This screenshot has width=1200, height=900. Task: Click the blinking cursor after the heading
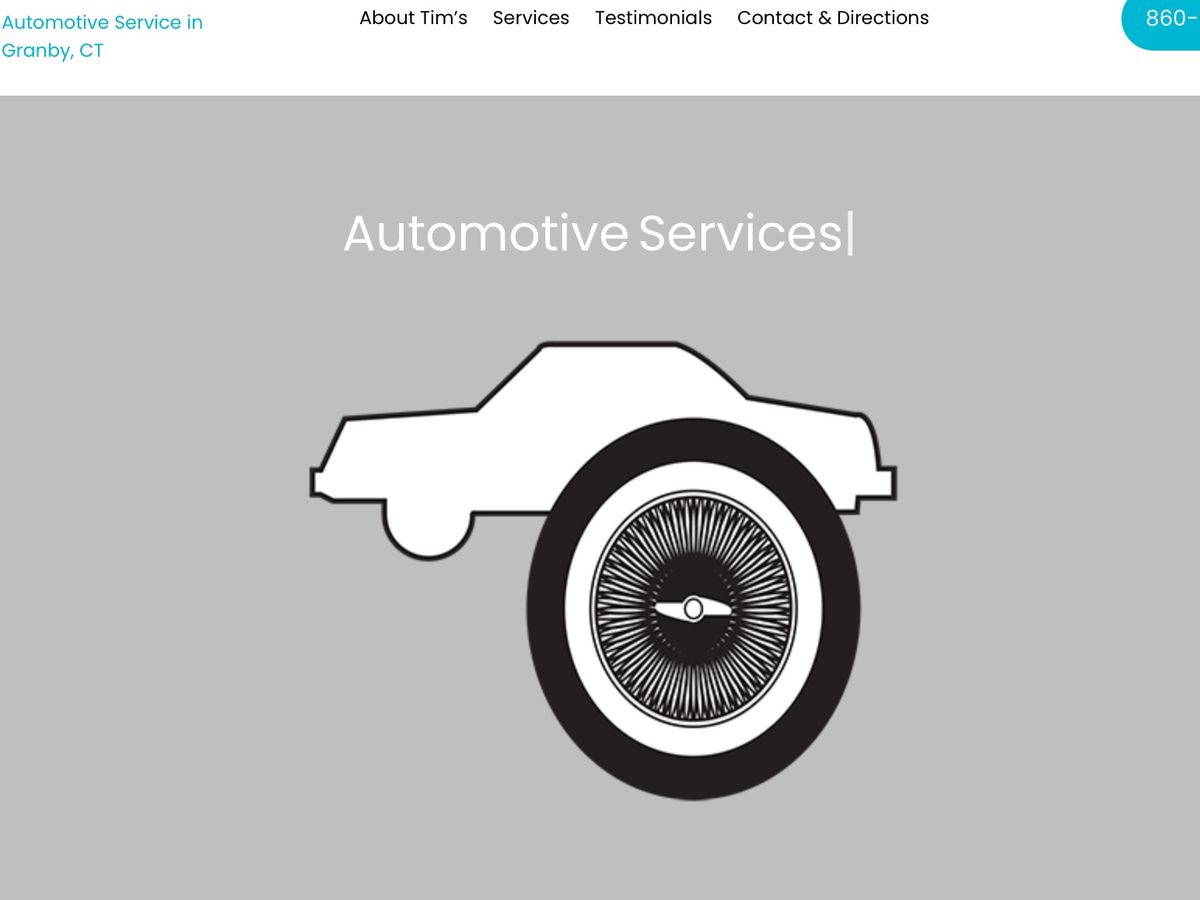pyautogui.click(x=851, y=234)
